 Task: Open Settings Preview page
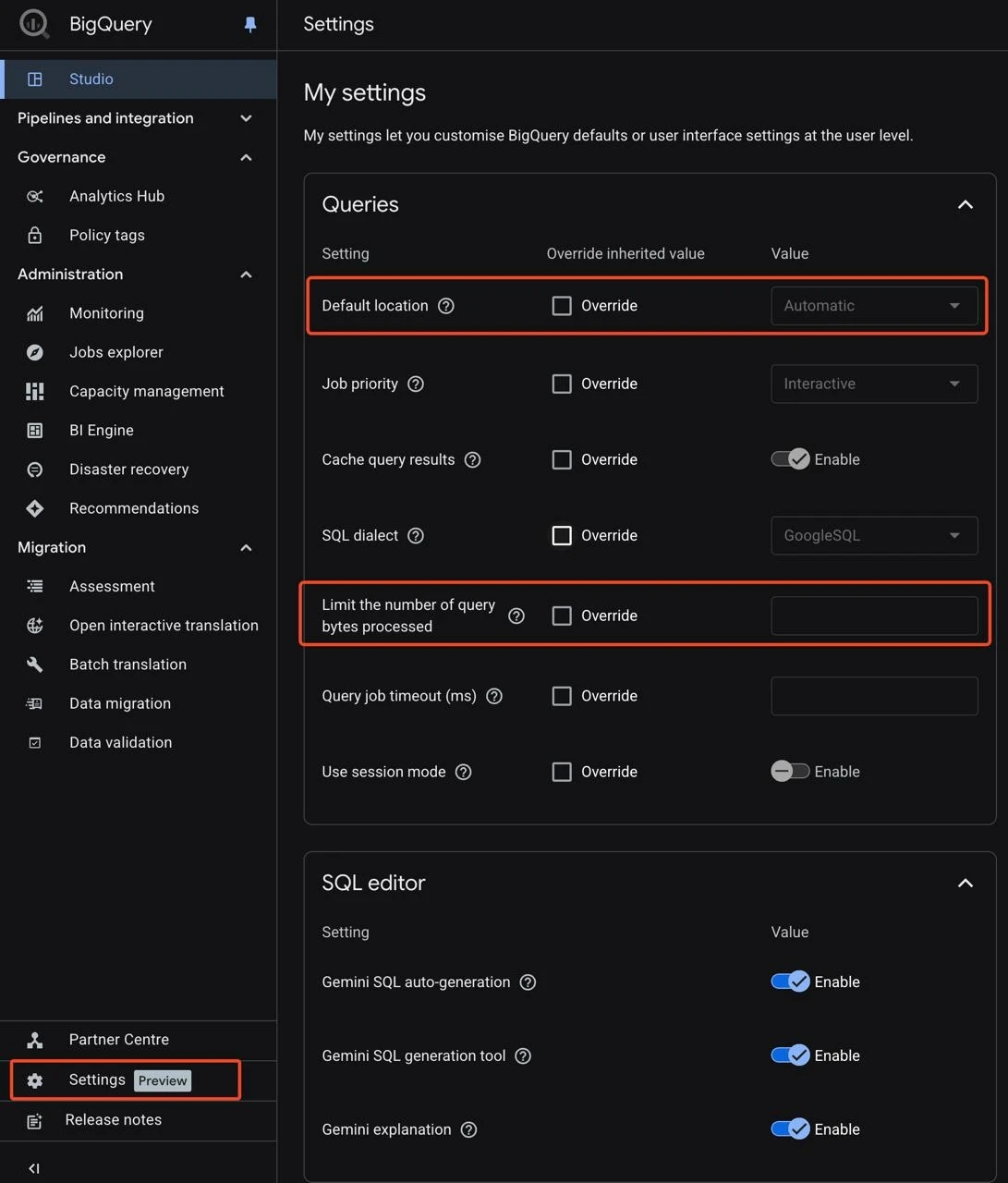[x=126, y=1080]
